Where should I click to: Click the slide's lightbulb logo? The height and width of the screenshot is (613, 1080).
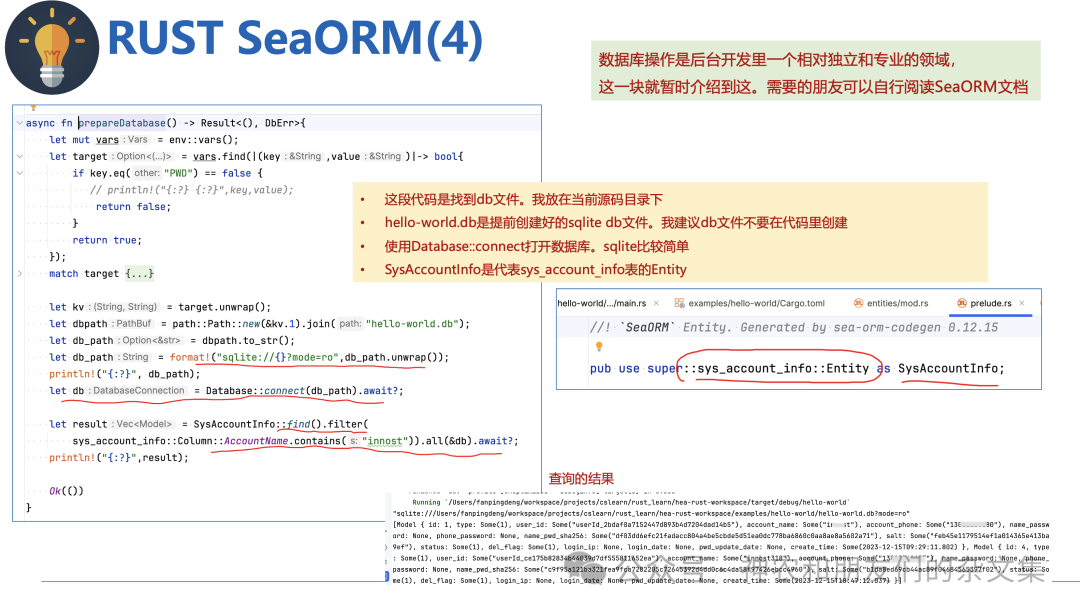click(x=52, y=48)
